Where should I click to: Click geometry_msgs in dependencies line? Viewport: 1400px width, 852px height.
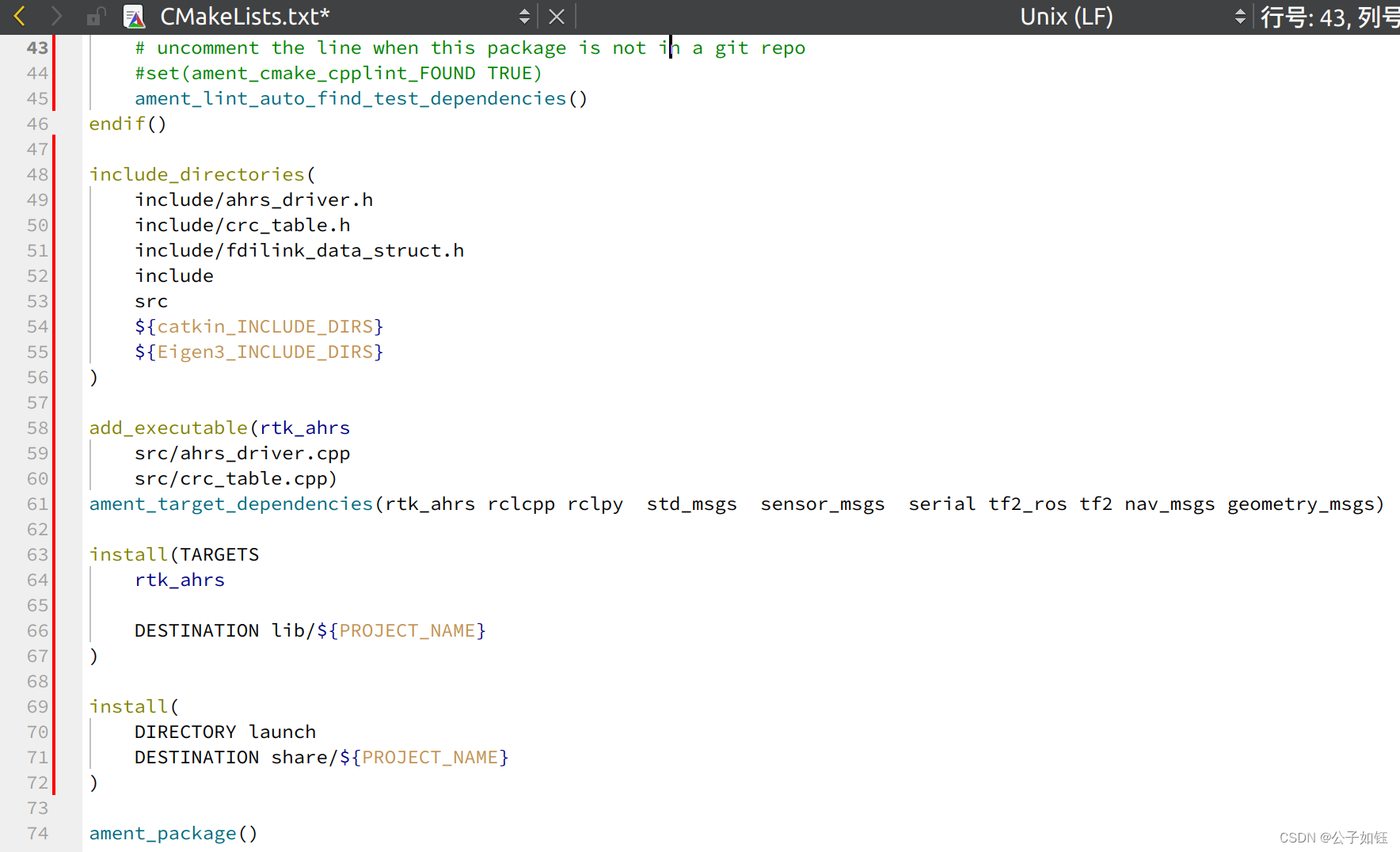click(1299, 504)
